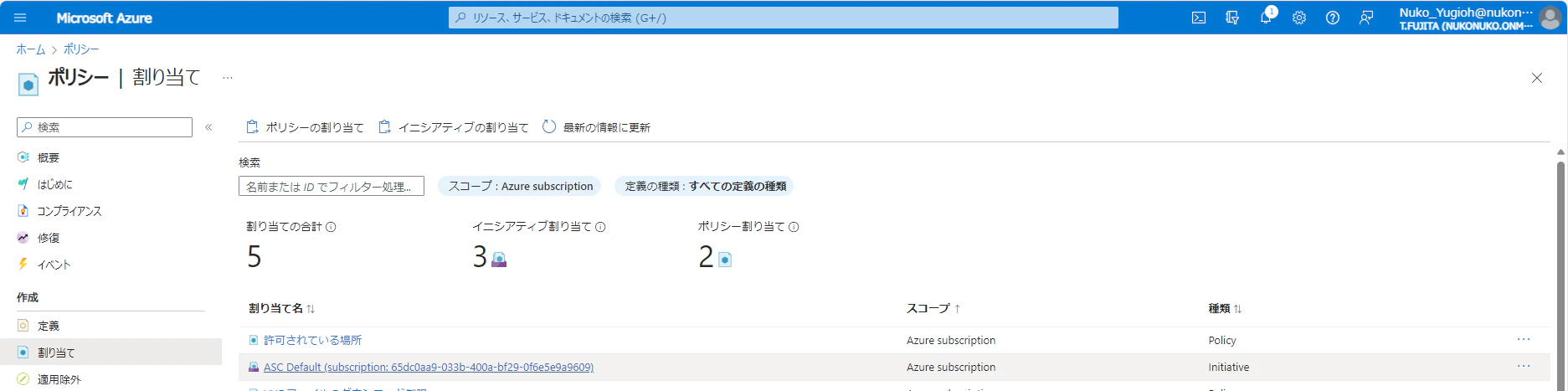Open the feedback icon
The image size is (1568, 391).
point(1366,18)
